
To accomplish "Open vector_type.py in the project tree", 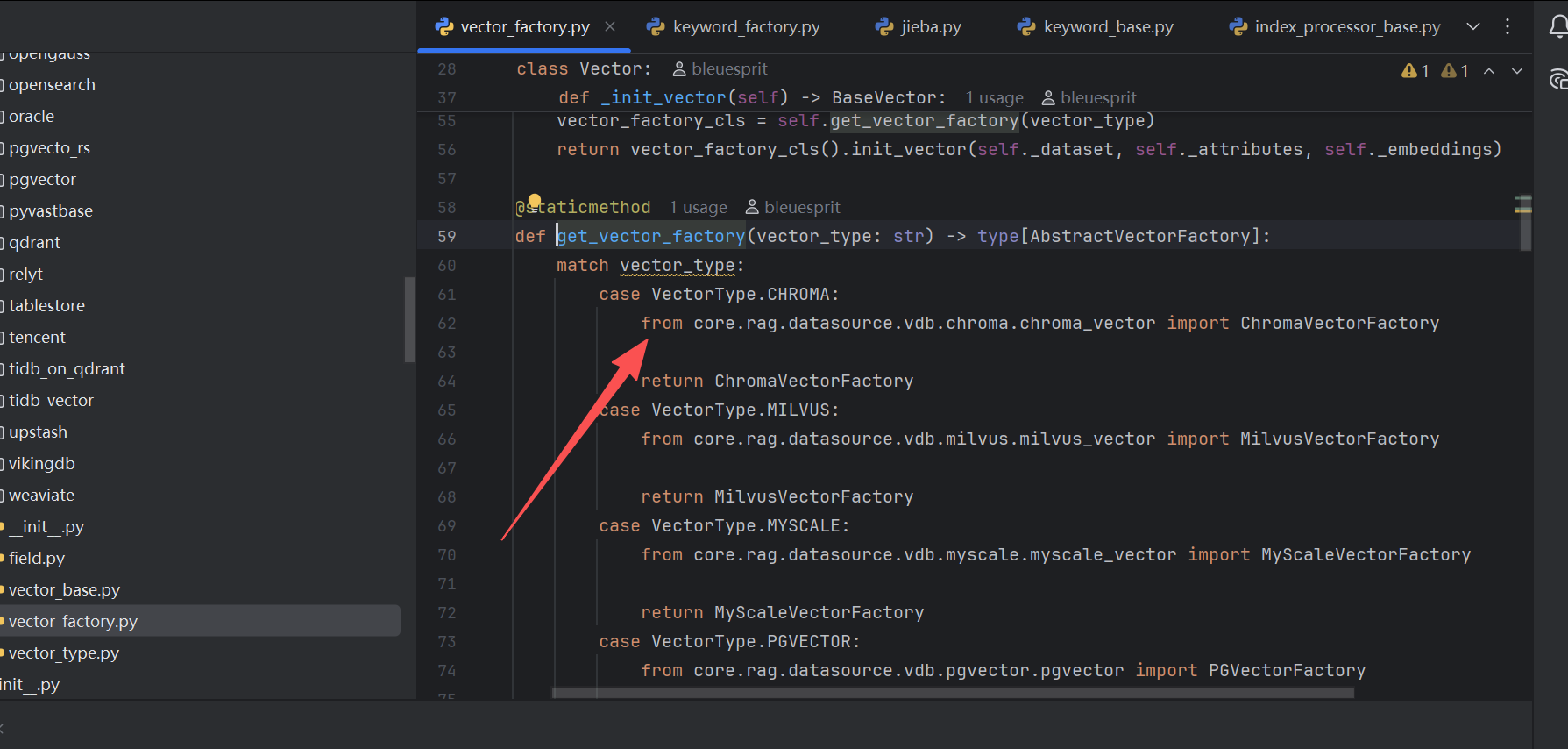I will click(63, 653).
